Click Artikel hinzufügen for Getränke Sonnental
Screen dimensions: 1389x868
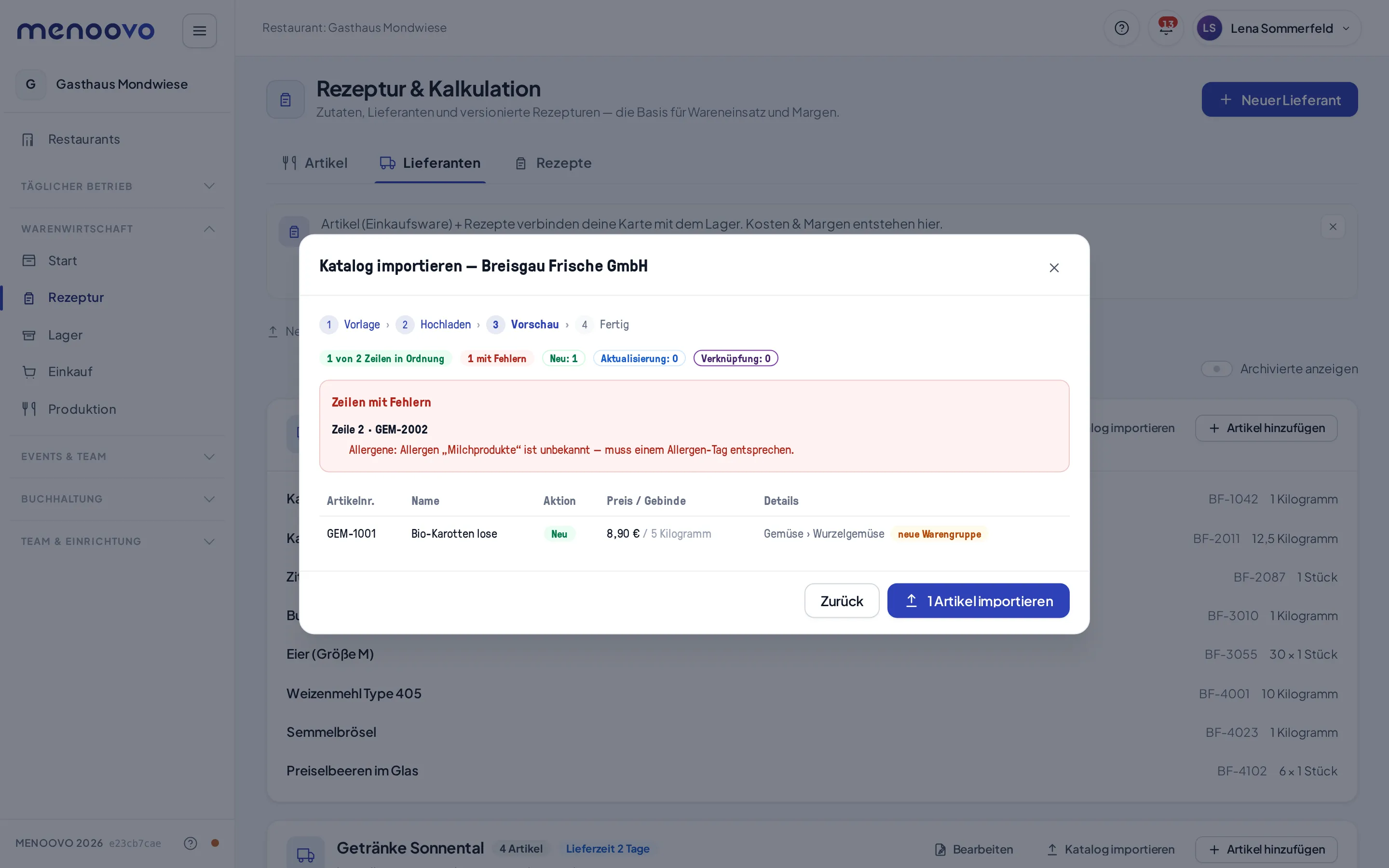(1266, 849)
